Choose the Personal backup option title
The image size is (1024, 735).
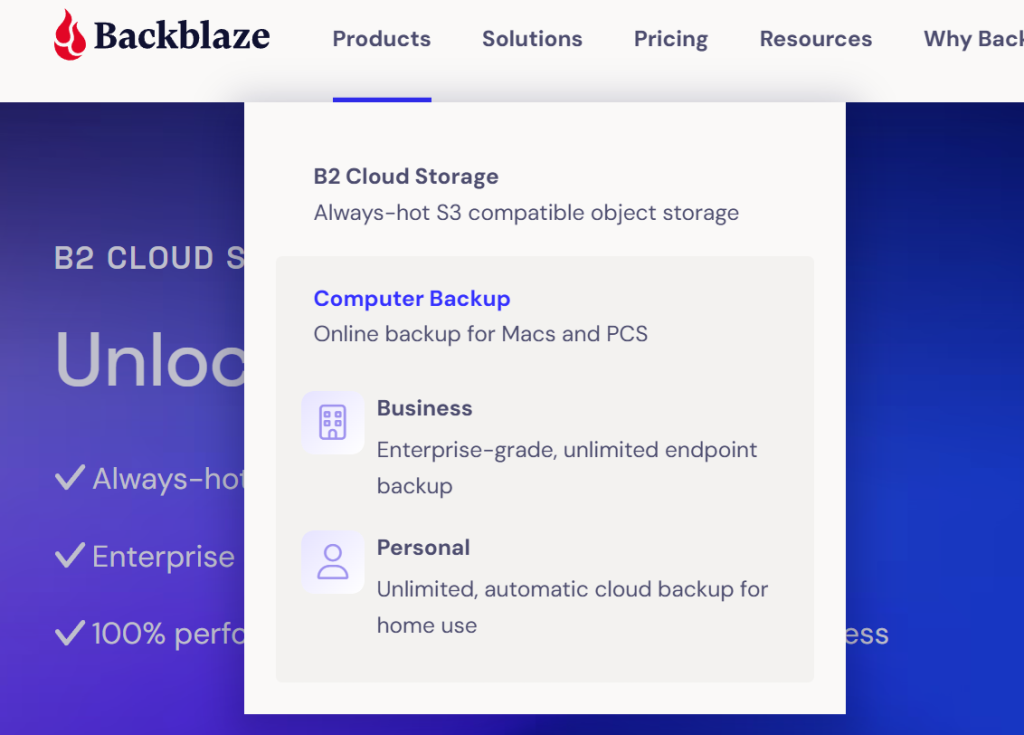point(423,547)
